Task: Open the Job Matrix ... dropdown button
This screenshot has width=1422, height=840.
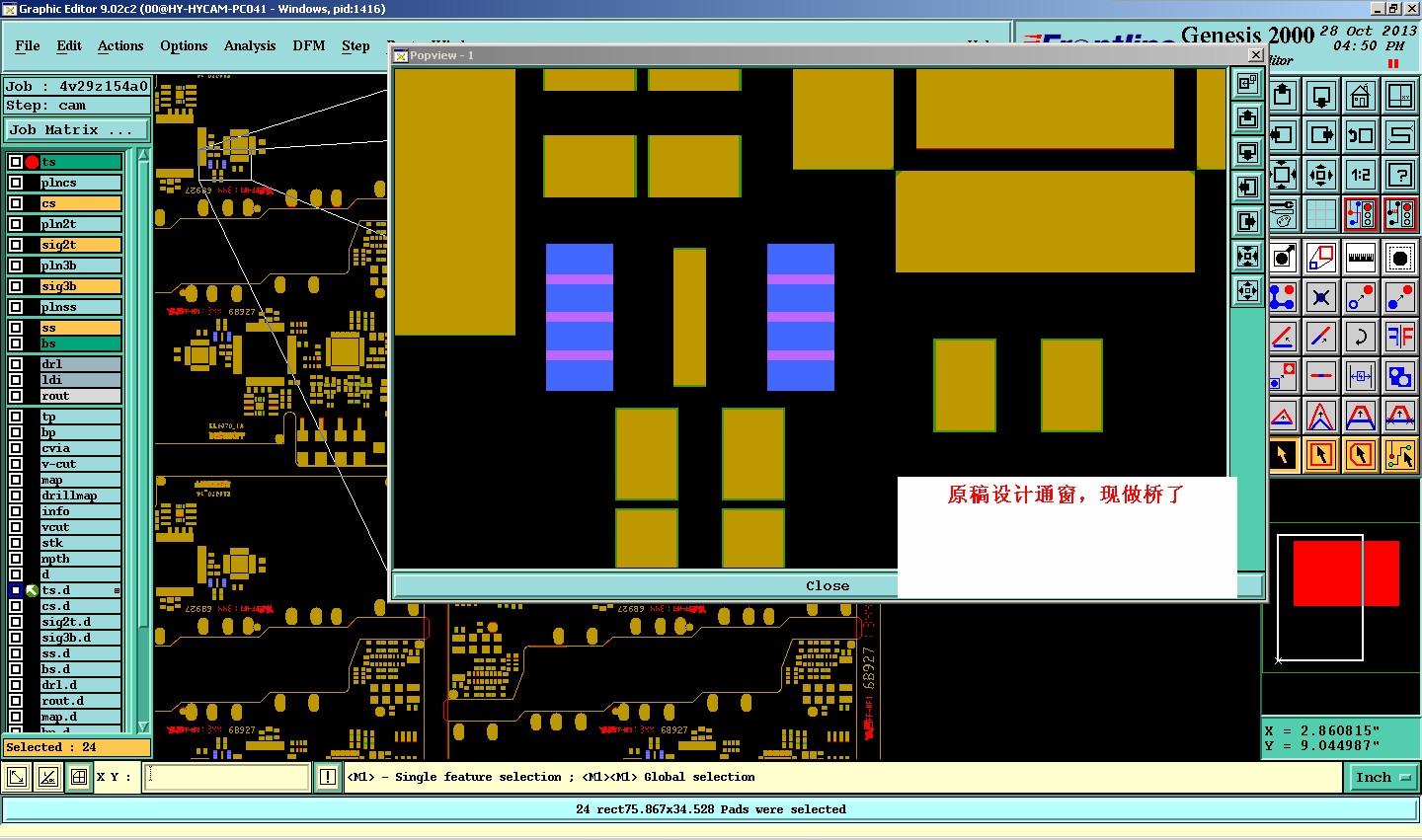Action: tap(77, 130)
